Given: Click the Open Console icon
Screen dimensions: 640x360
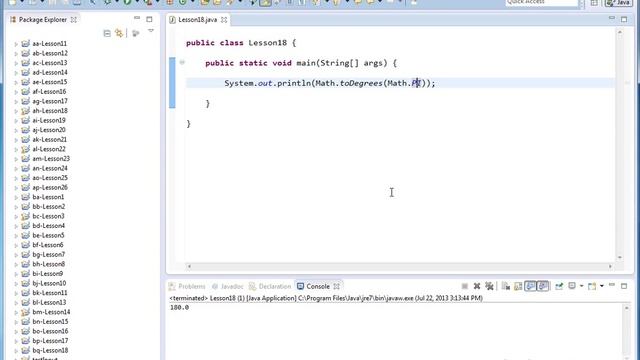Looking at the screenshot, I should point(592,287).
